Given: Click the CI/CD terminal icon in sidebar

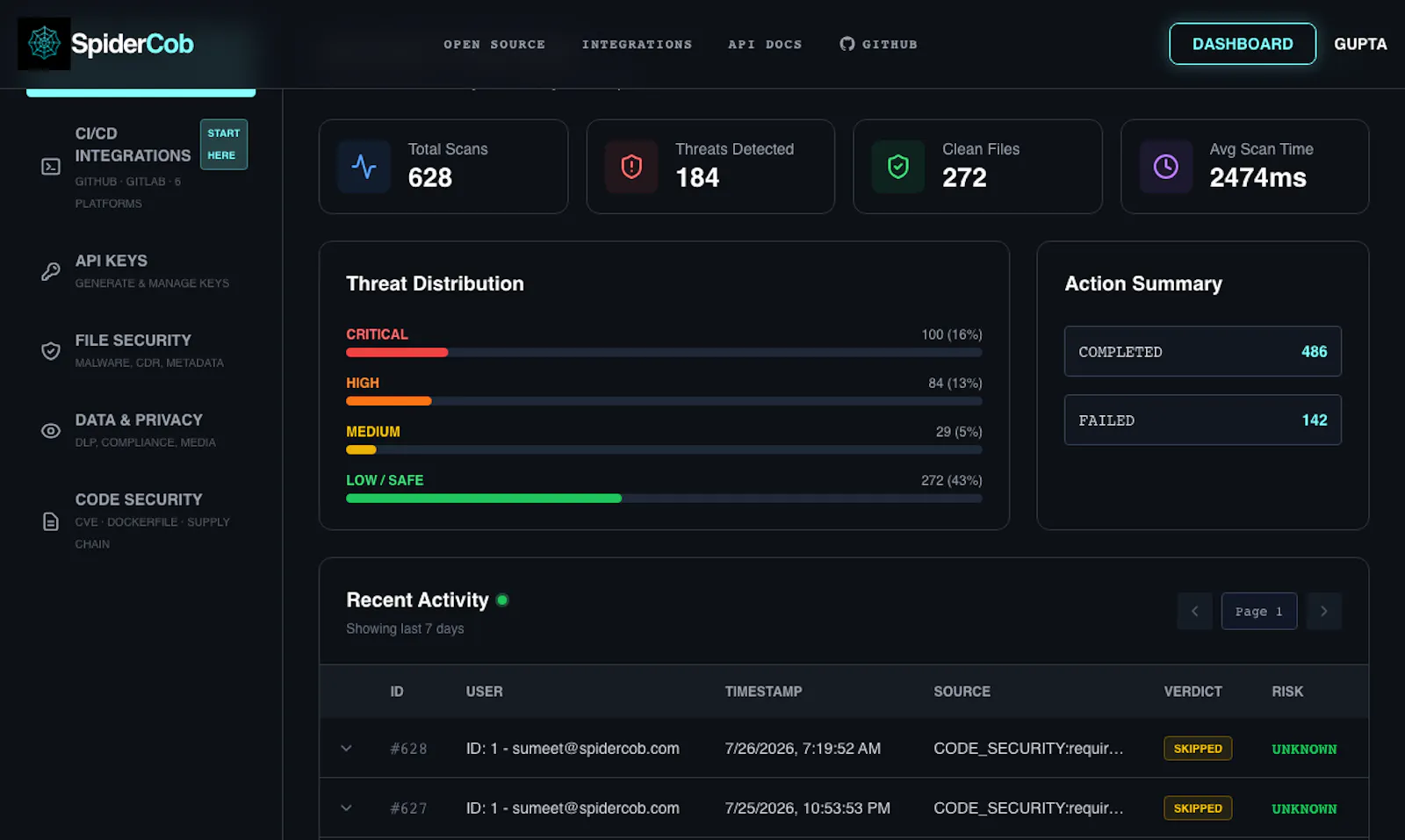Looking at the screenshot, I should [x=51, y=167].
